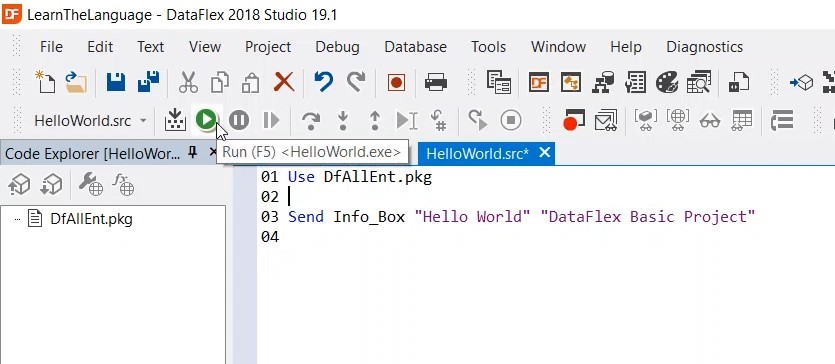Switch to the HelloWorld.src tab
Viewport: 835px width, 364px height.
[x=478, y=153]
